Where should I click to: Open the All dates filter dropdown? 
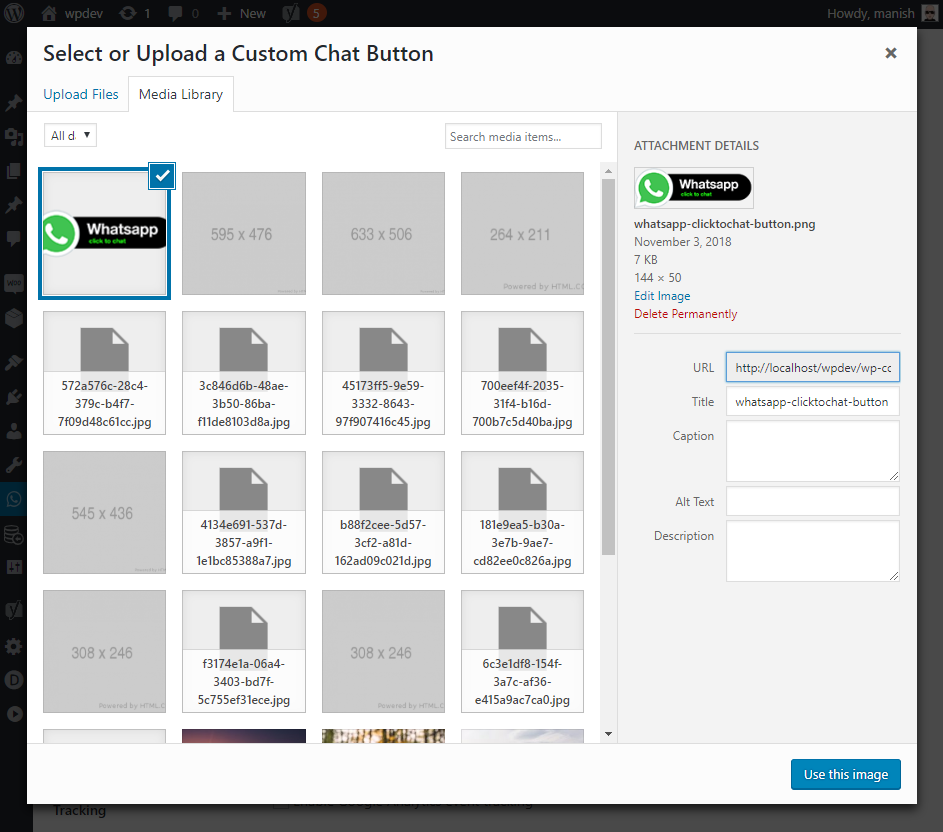point(70,135)
